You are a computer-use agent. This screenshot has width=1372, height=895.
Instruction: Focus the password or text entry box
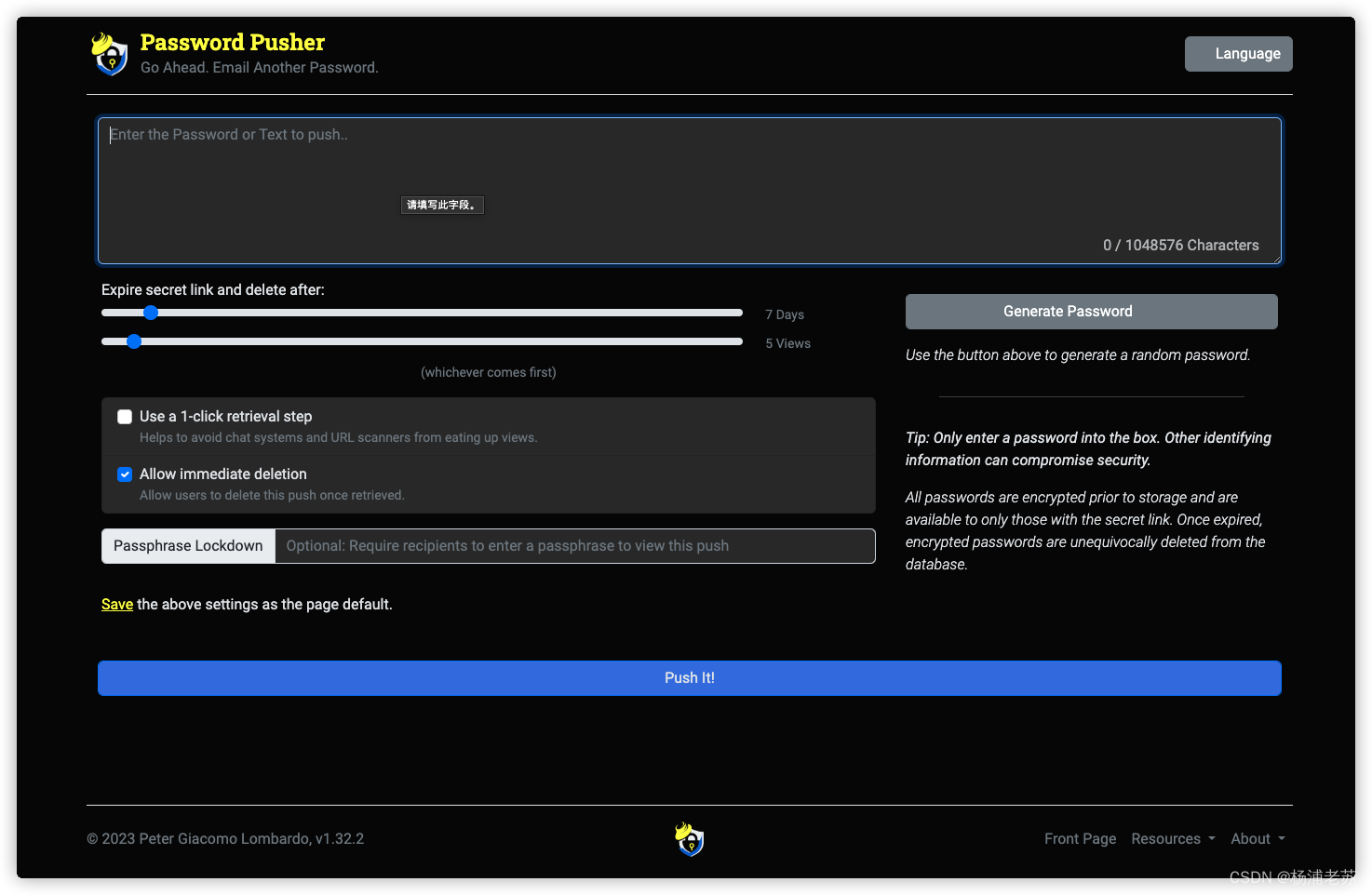(690, 191)
